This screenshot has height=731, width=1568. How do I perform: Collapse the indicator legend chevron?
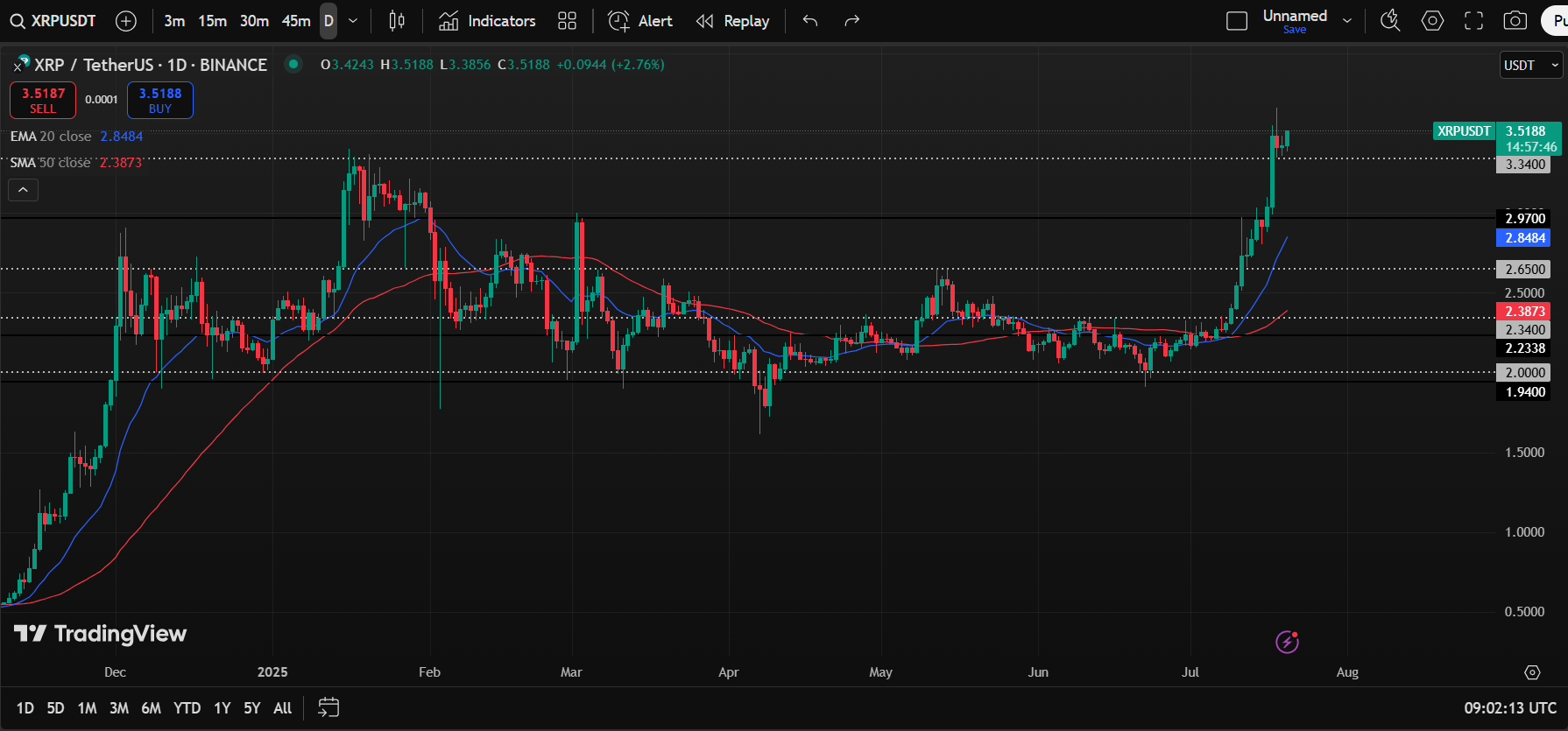pos(23,190)
